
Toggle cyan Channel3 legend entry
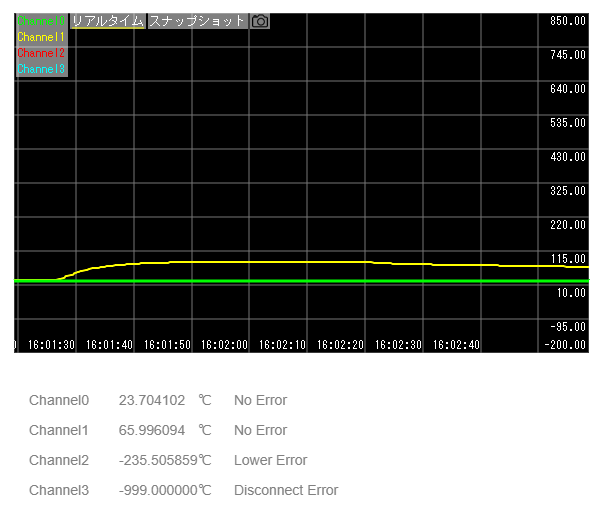click(41, 69)
